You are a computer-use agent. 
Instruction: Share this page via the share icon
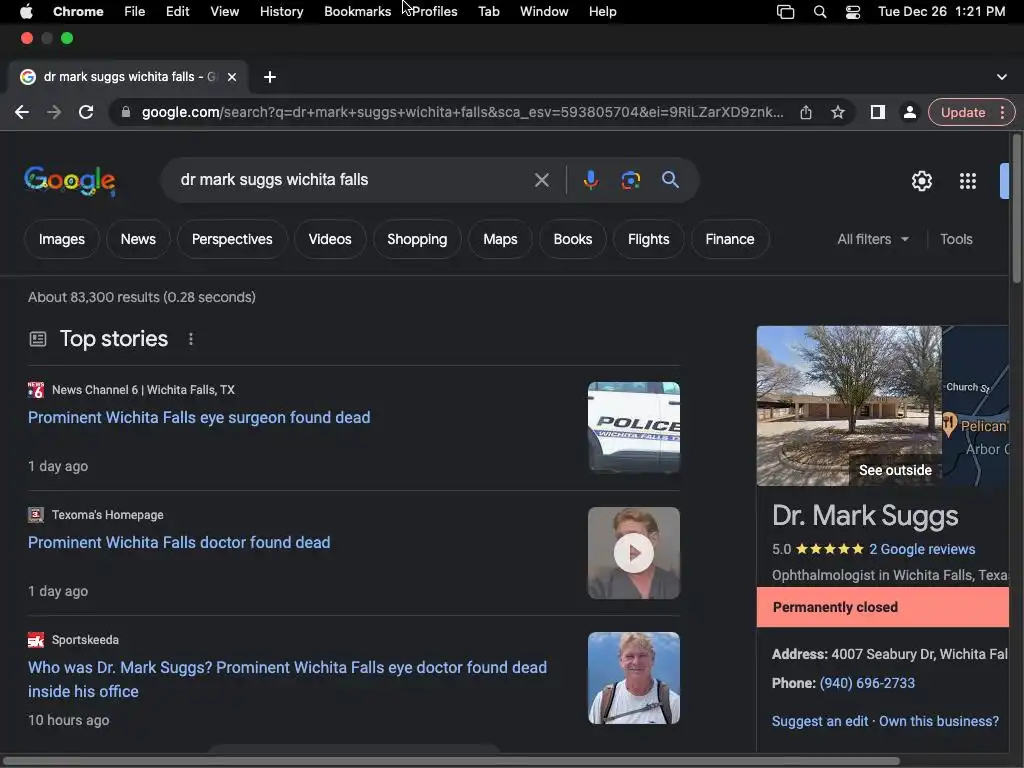coord(806,112)
